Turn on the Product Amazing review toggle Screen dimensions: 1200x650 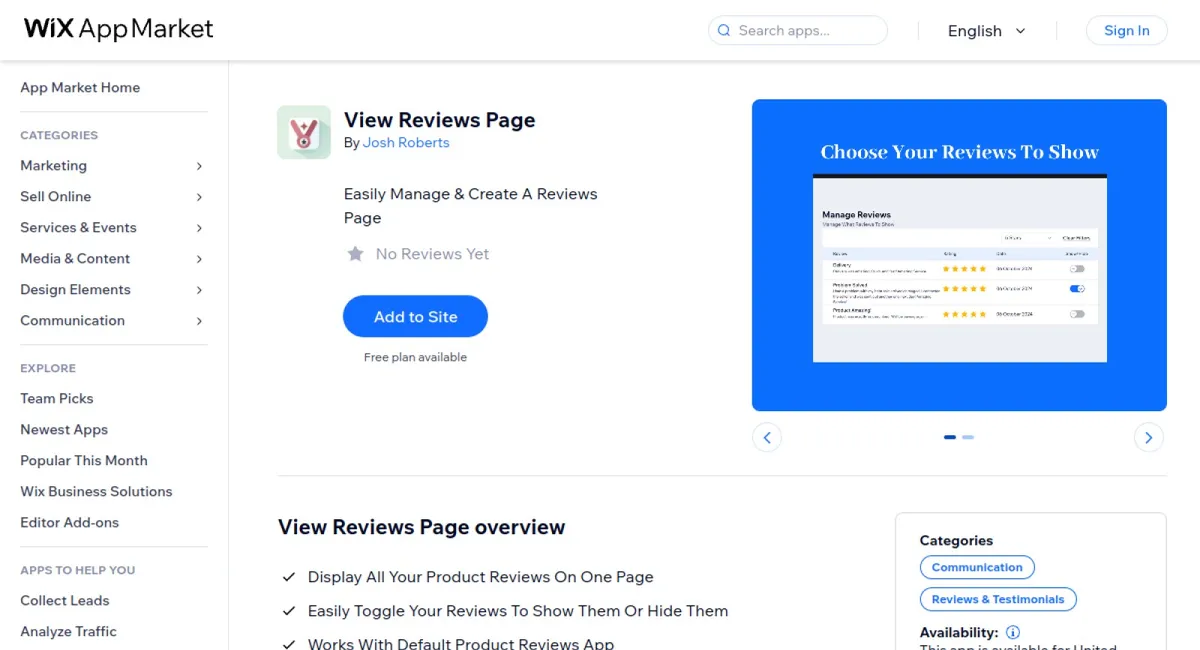point(1077,312)
